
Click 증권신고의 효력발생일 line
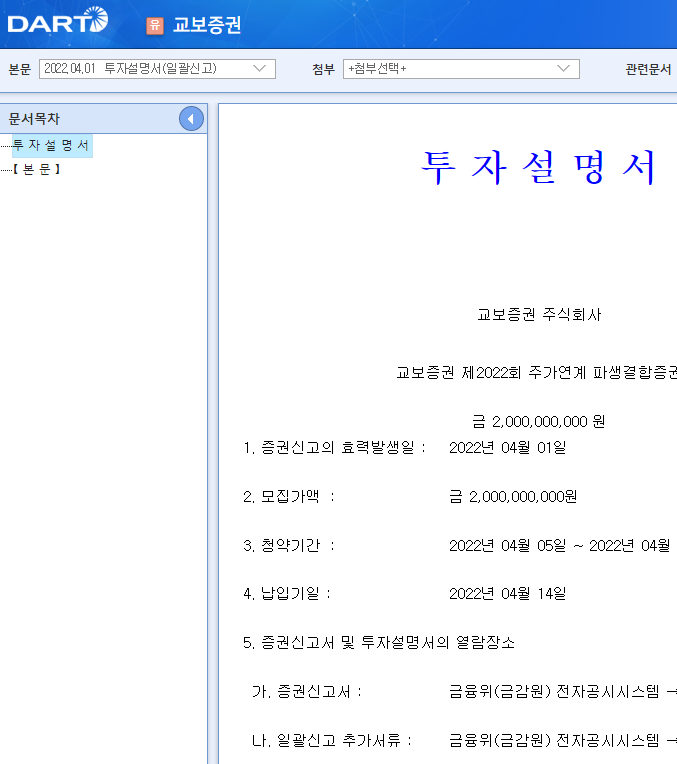[x=334, y=447]
